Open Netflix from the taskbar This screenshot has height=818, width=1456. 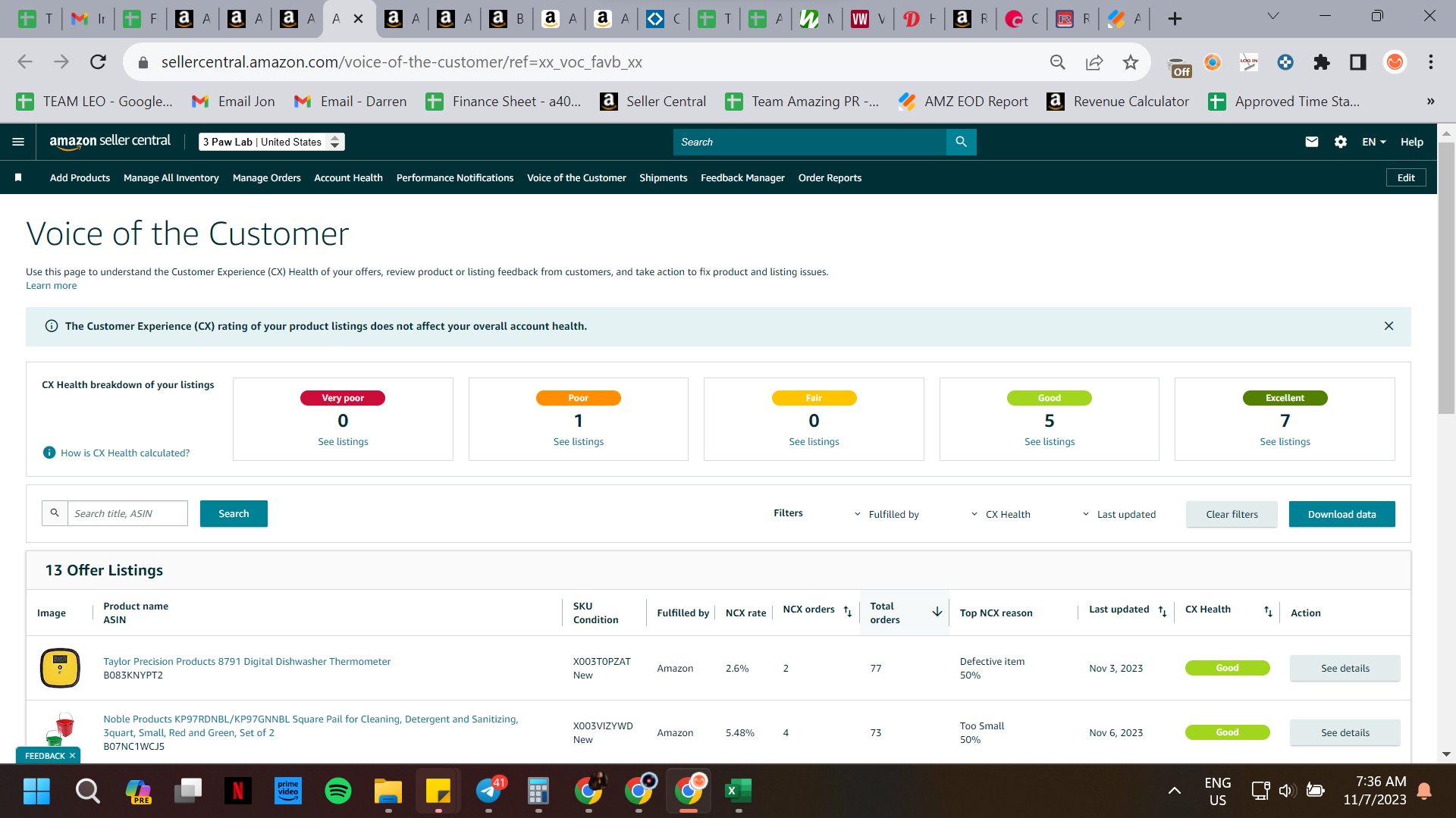click(x=238, y=791)
